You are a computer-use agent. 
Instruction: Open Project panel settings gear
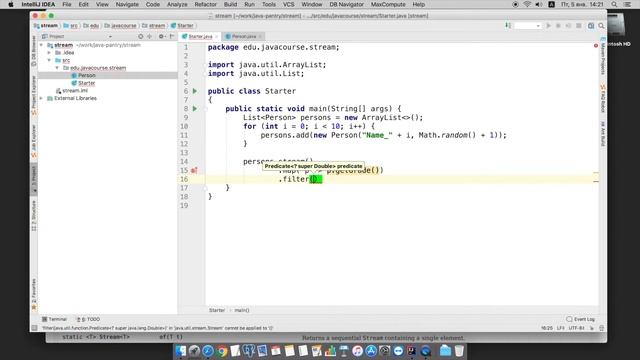coord(161,36)
